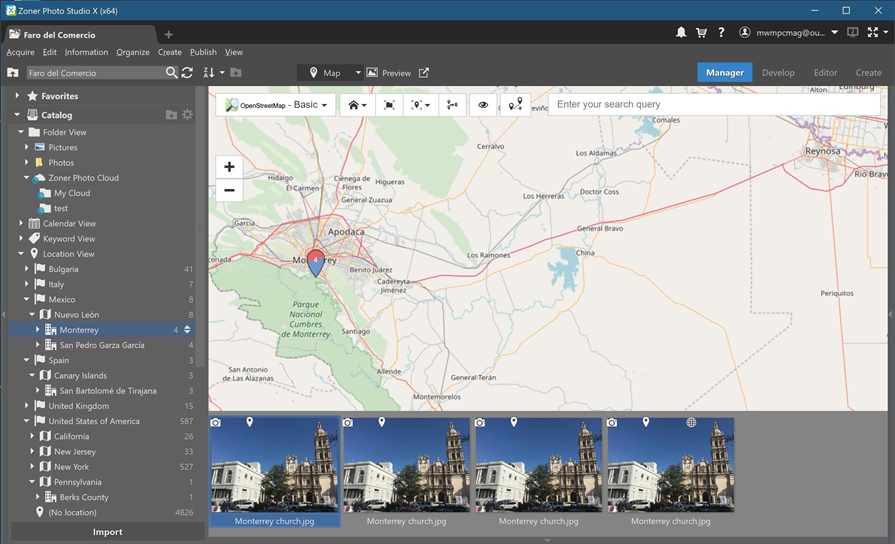The width and height of the screenshot is (895, 544).
Task: Click second monitor display icon
Action: (852, 33)
